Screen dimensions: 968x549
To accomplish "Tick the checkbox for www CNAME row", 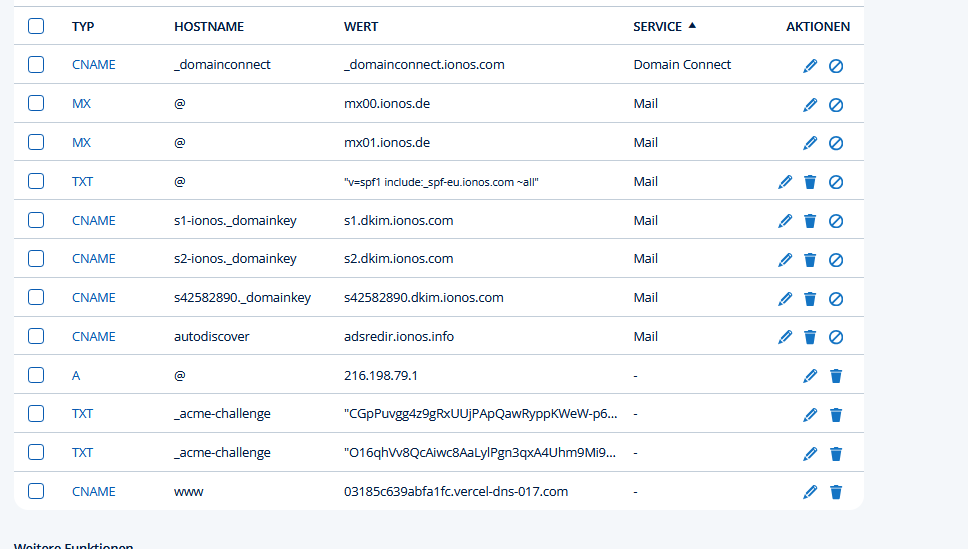I will coord(36,491).
